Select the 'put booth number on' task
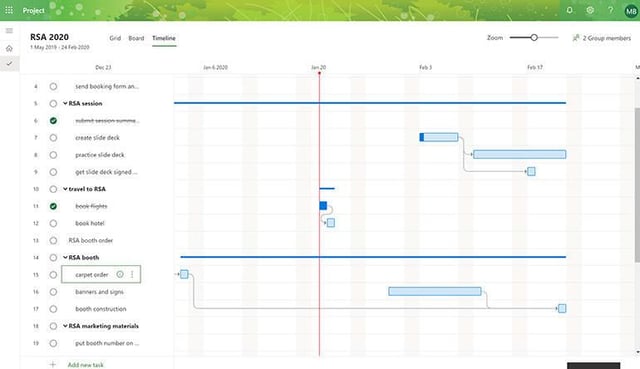 tap(107, 343)
